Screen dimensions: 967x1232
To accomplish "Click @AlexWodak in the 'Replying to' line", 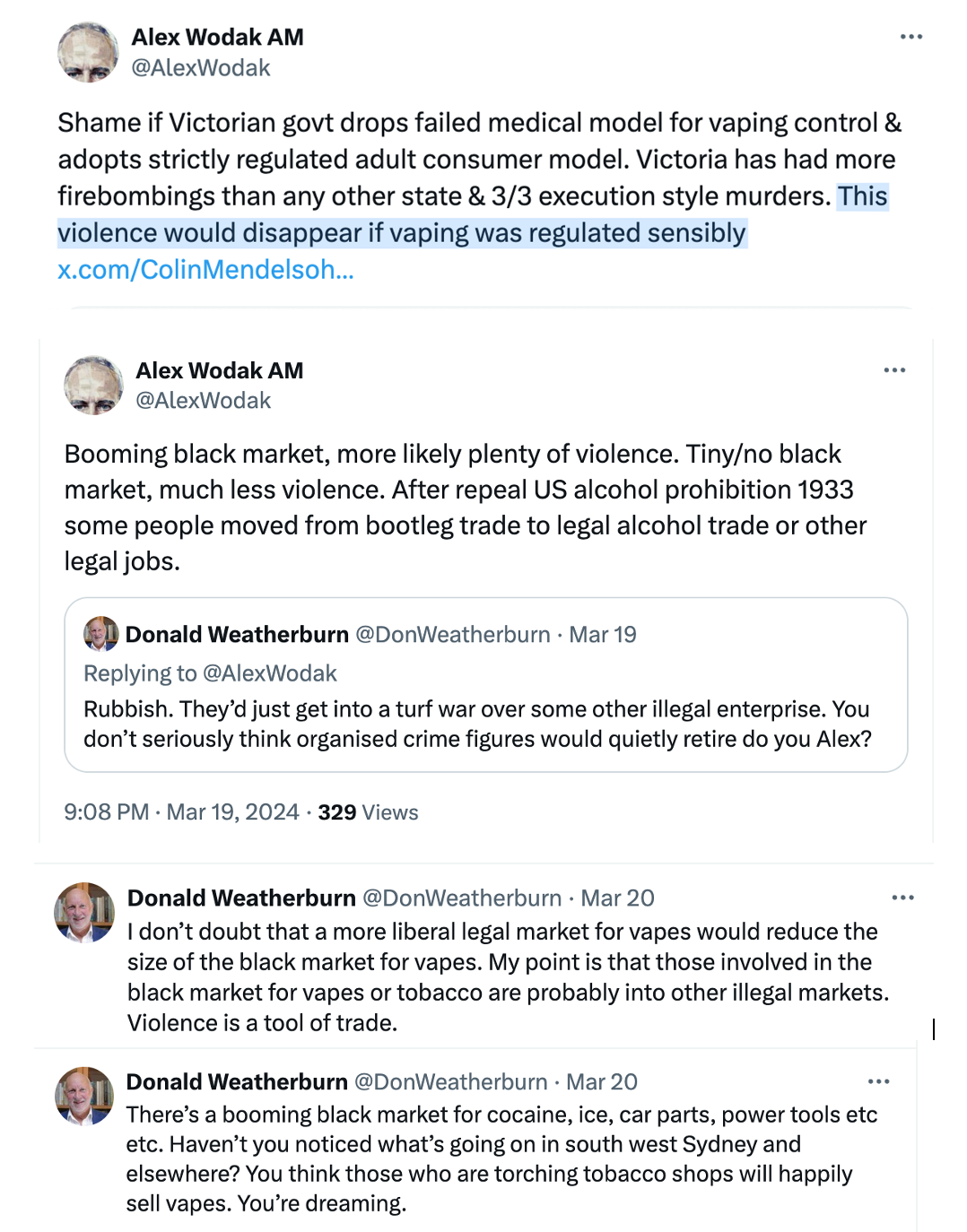I will [269, 673].
